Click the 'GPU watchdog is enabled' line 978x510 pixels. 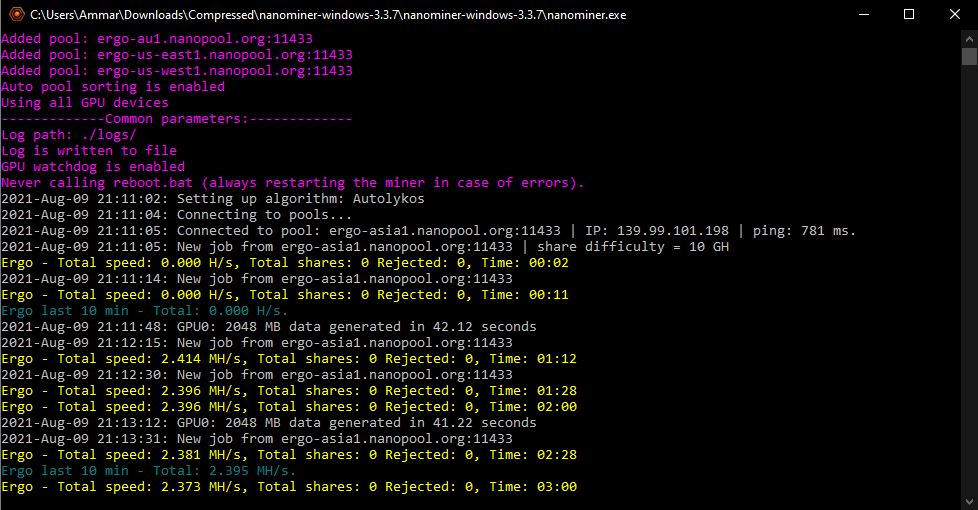[93, 167]
